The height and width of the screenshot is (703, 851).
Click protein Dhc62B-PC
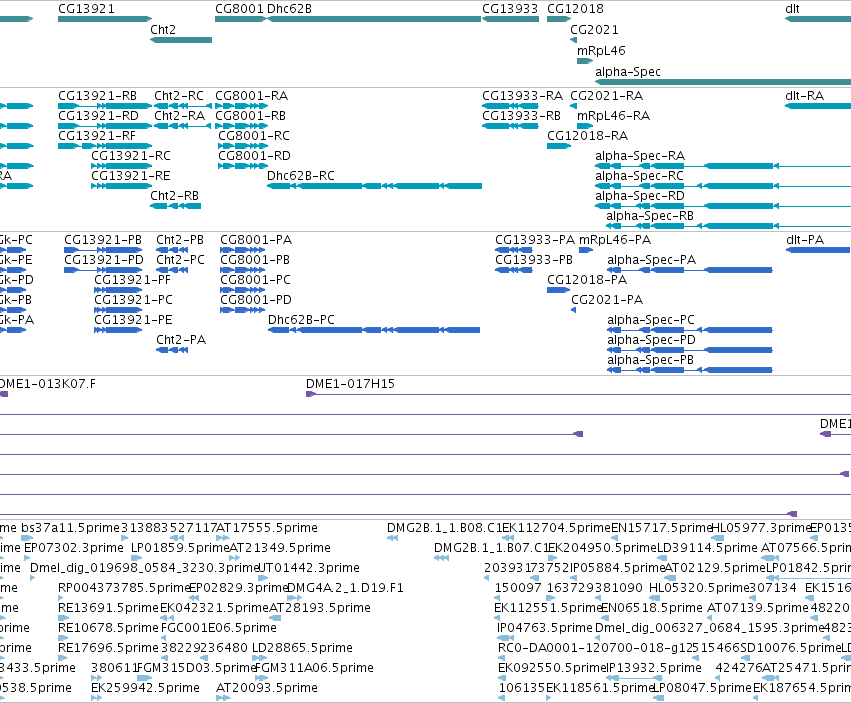pos(301,320)
